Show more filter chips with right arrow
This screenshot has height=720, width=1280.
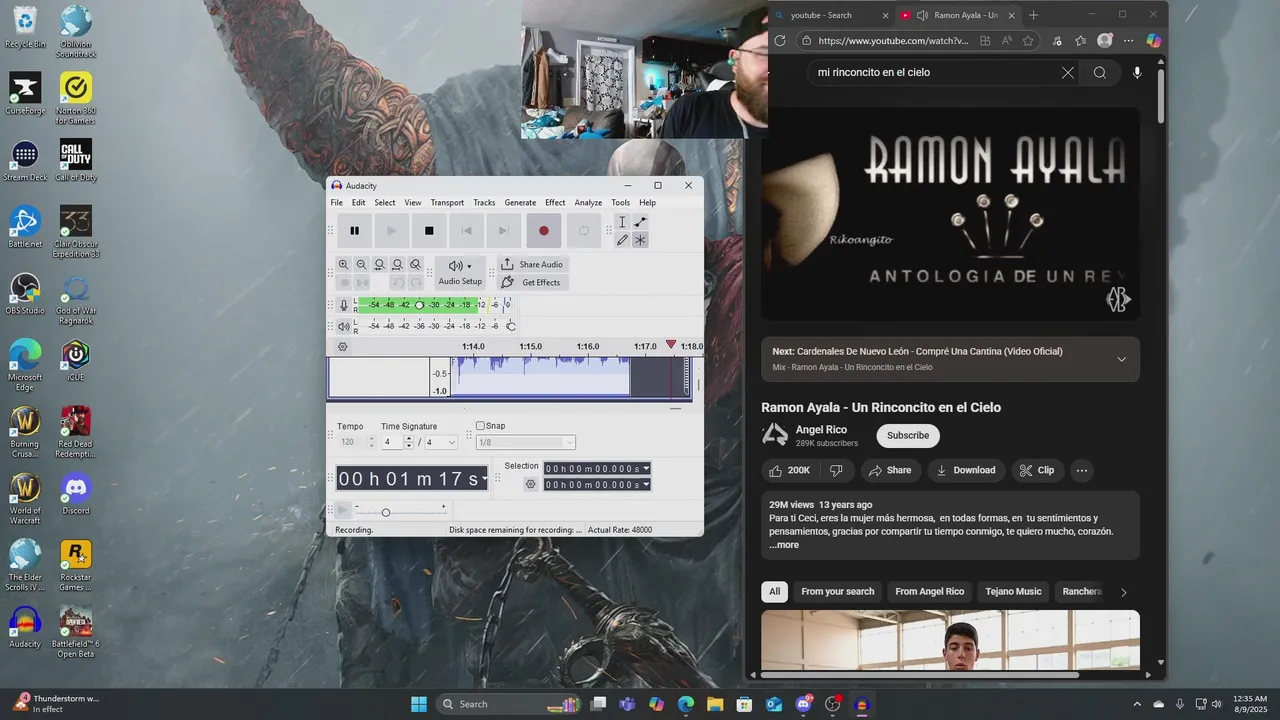pyautogui.click(x=1123, y=592)
